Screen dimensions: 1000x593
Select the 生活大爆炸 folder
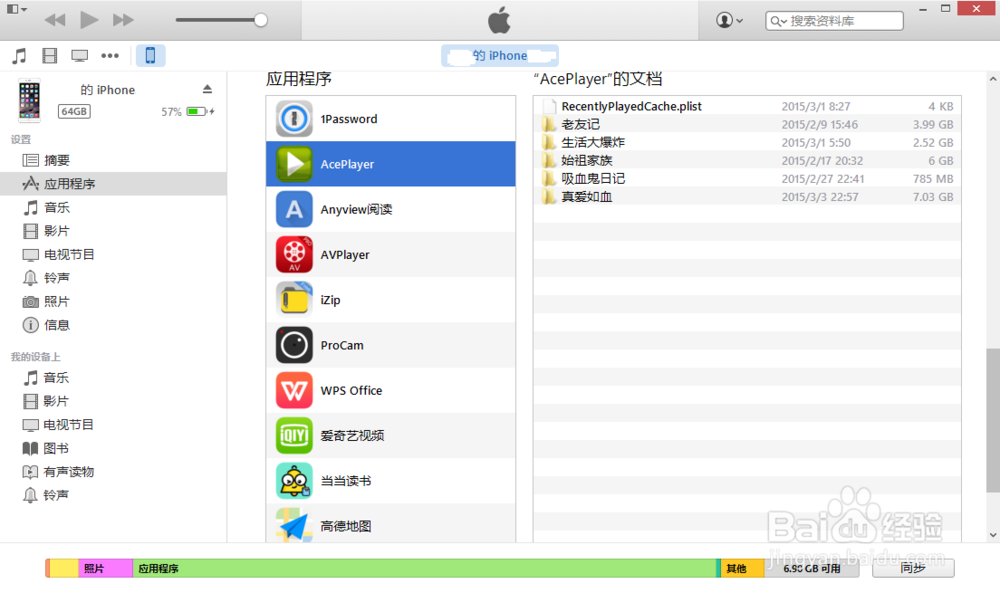click(747, 142)
